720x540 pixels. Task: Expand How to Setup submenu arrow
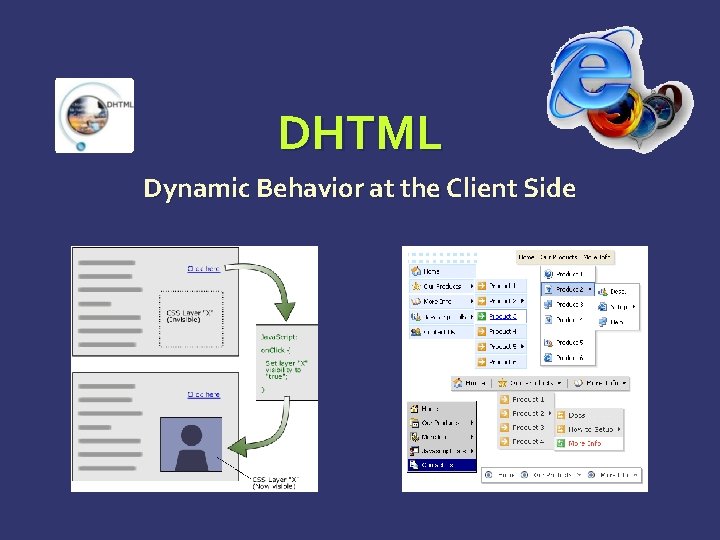[619, 429]
